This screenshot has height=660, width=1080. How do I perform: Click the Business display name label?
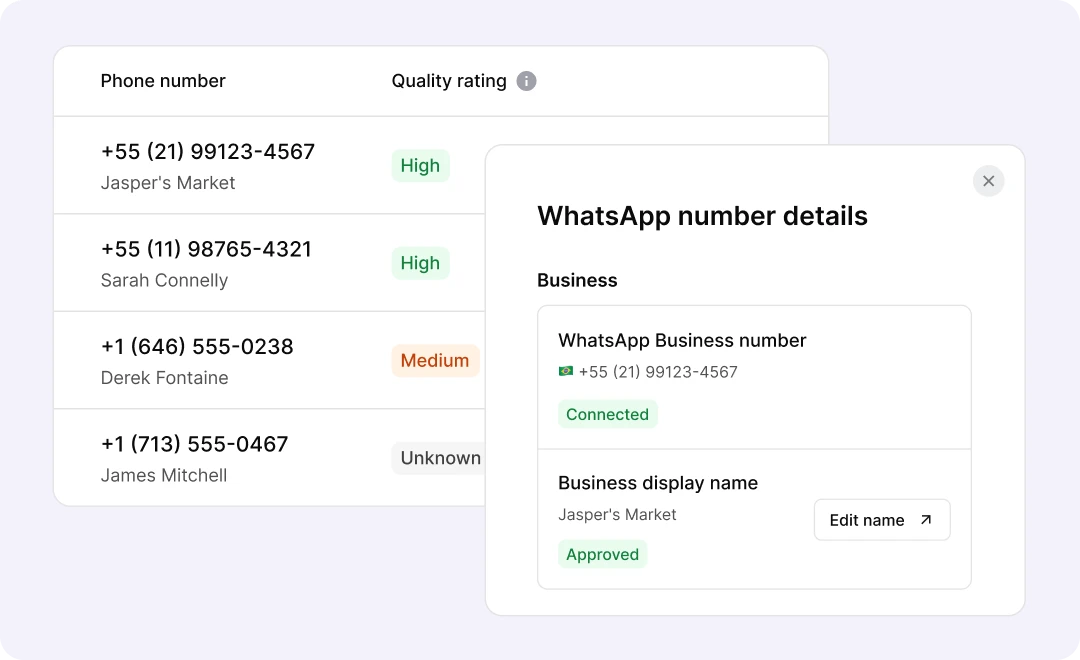click(658, 483)
